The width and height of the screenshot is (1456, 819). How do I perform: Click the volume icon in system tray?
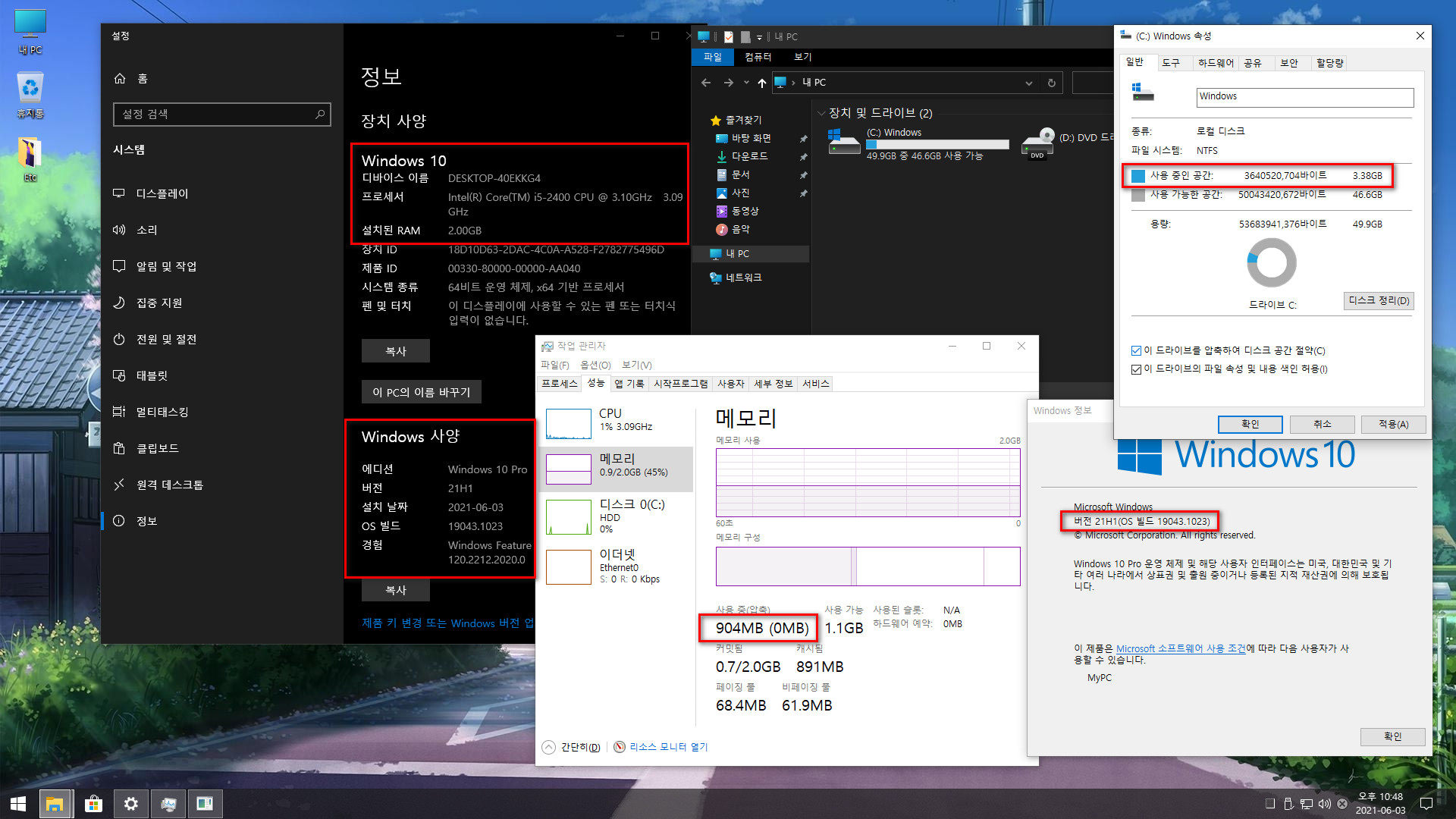click(1324, 804)
